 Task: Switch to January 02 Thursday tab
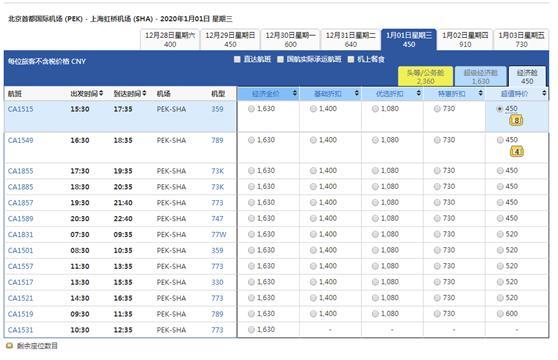(x=465, y=39)
